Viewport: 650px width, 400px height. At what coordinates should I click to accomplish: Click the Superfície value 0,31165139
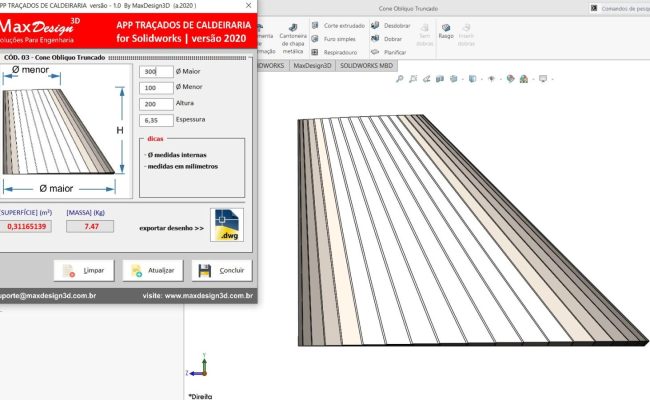coord(26,227)
